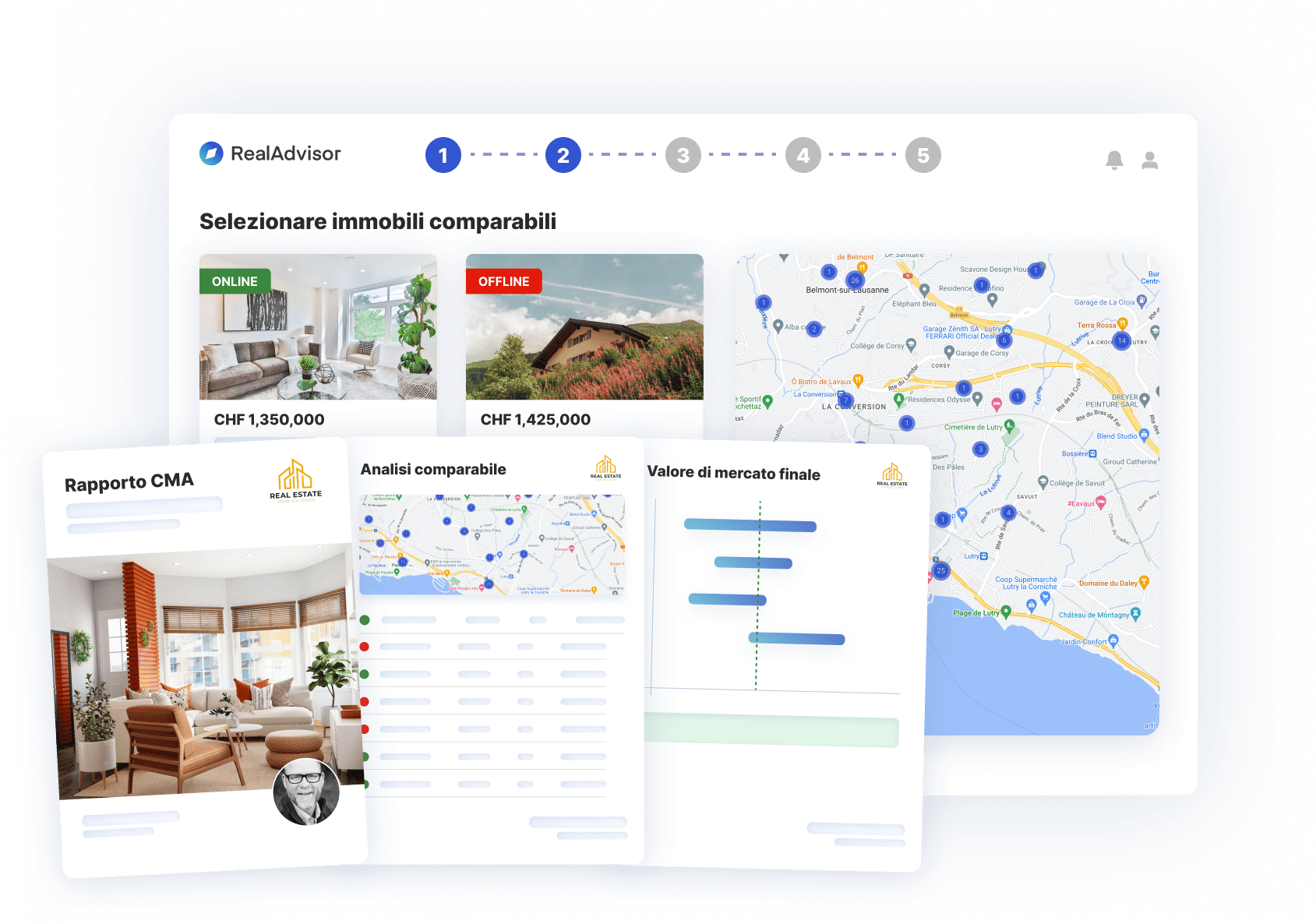Select the ONLINE living room listing photo

click(x=318, y=327)
